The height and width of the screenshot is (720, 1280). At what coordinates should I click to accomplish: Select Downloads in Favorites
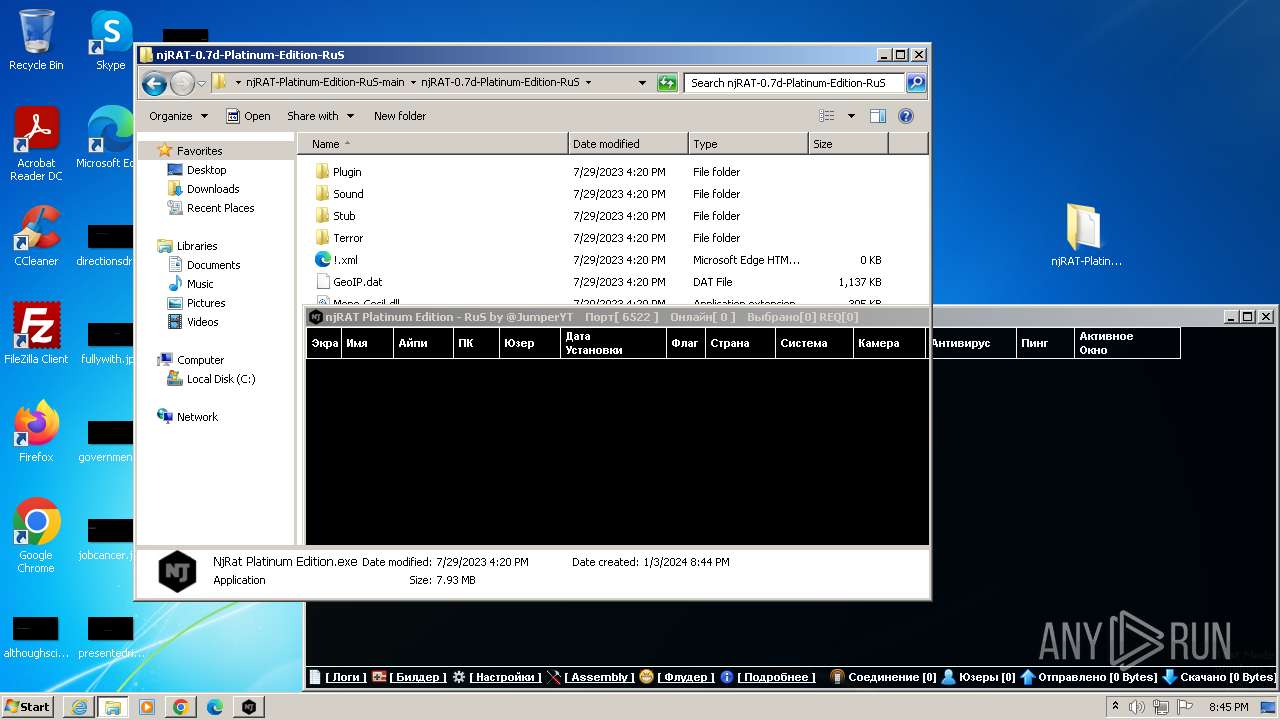[x=213, y=189]
